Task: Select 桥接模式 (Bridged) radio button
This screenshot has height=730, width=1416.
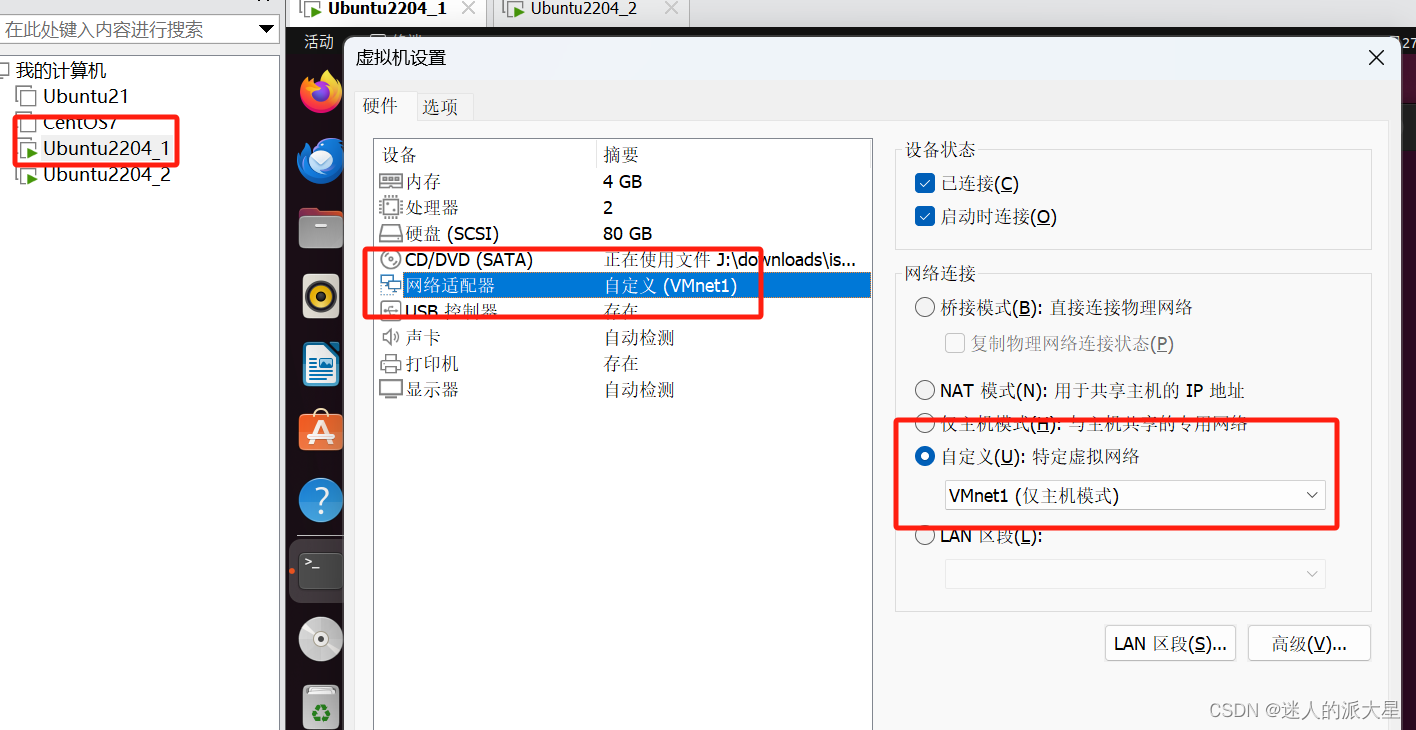Action: [925, 308]
